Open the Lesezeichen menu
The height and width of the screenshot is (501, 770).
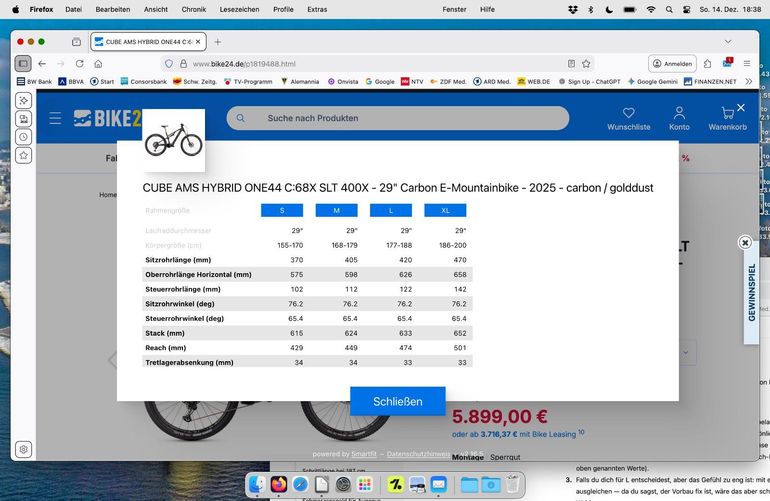tap(239, 9)
